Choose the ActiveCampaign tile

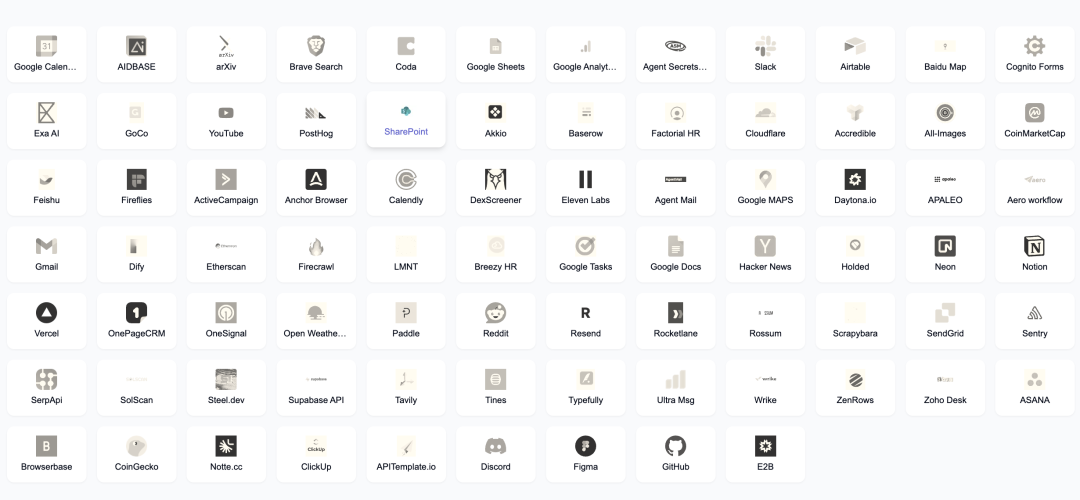[x=226, y=188]
